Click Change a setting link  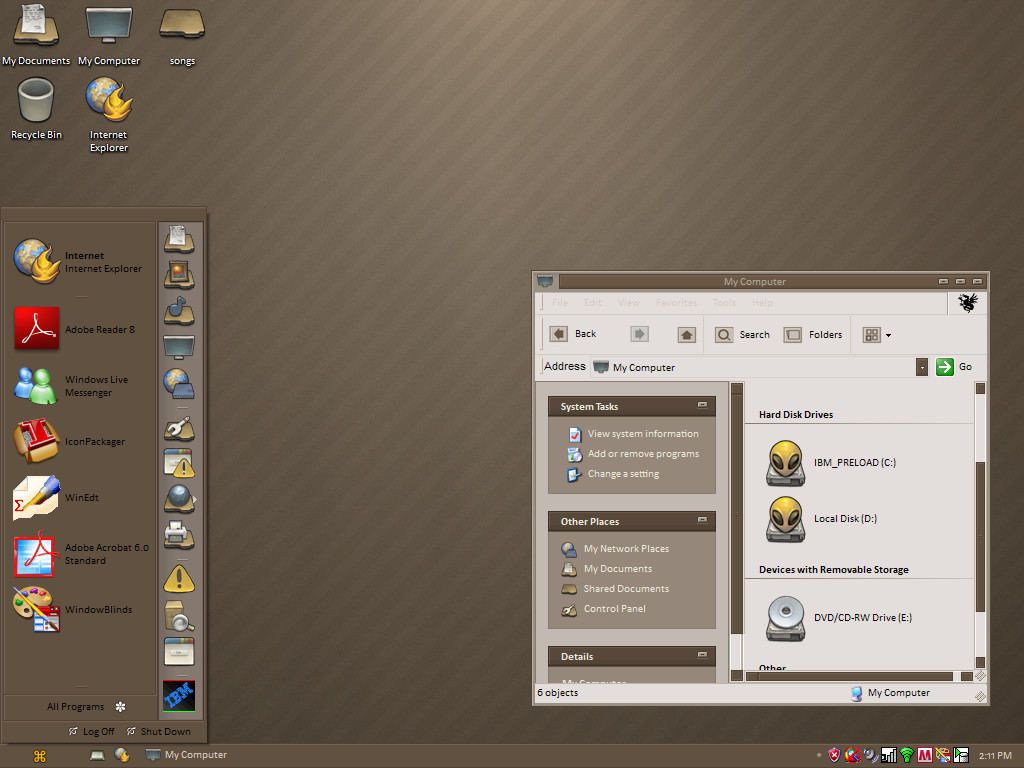(613, 474)
